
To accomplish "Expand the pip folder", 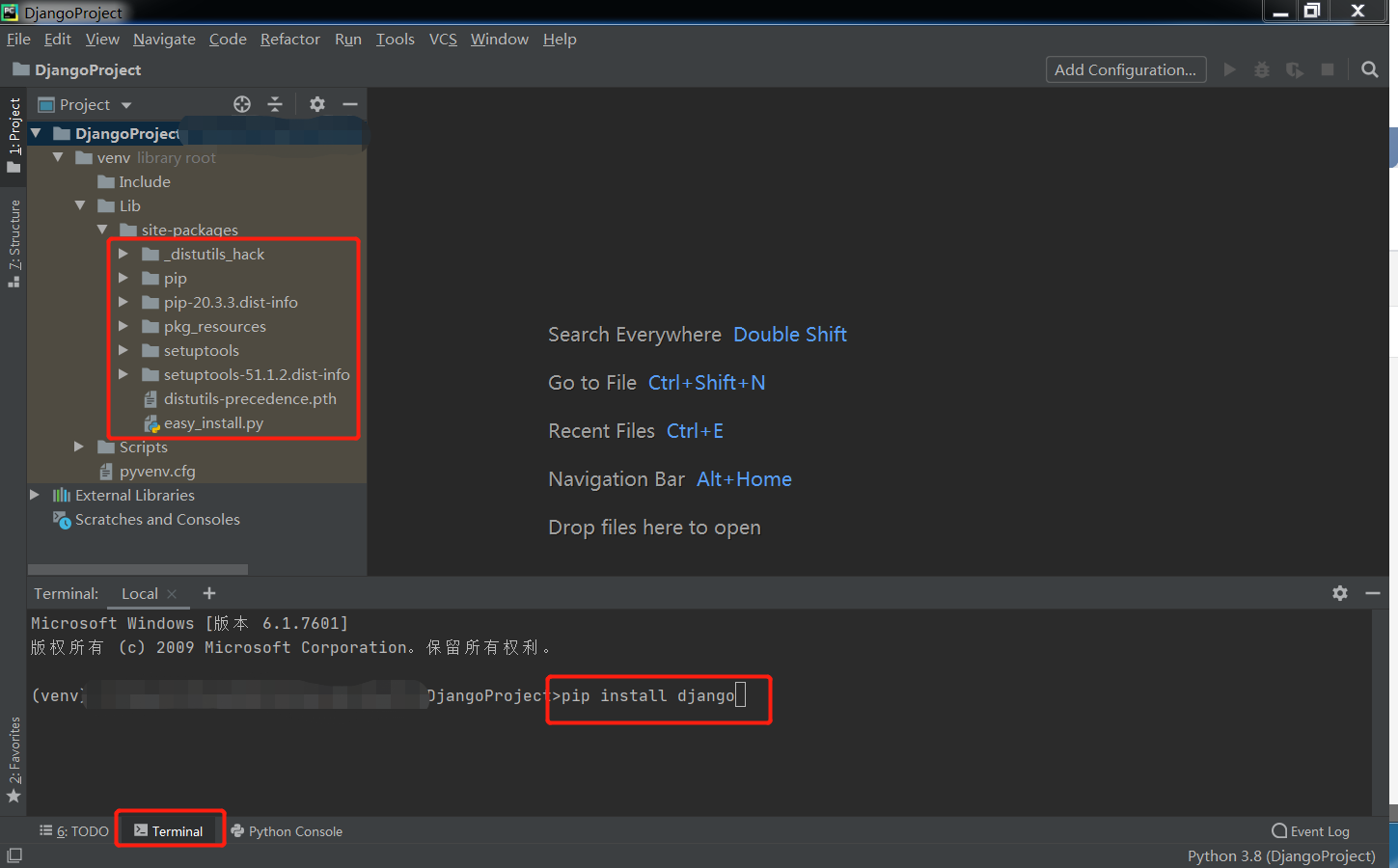I will click(123, 278).
